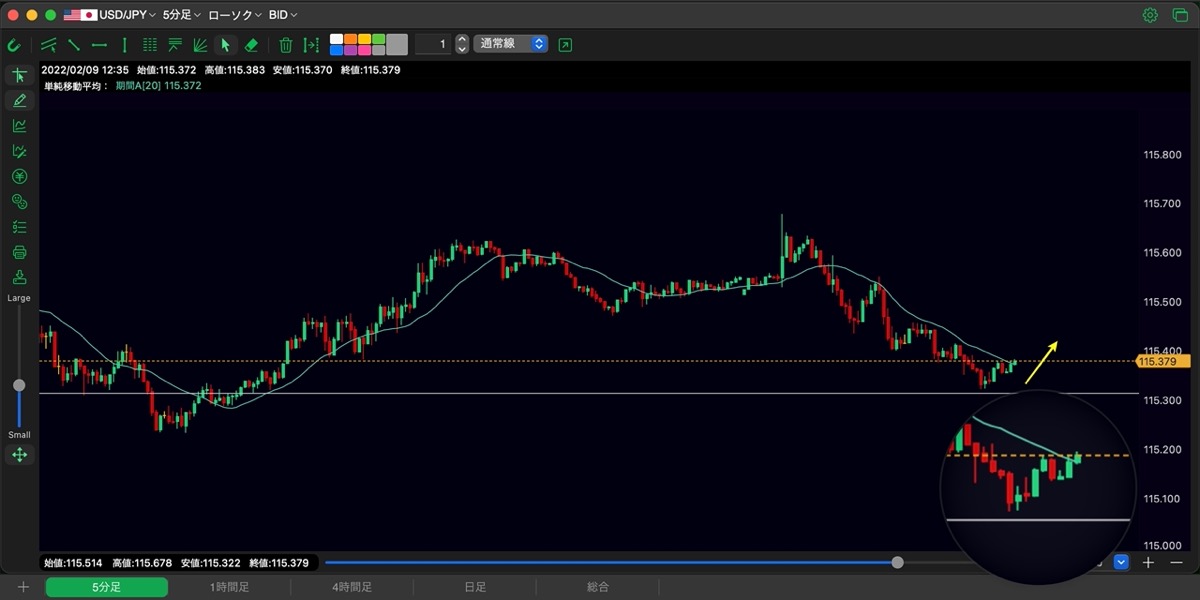Click the line width stepper arrows
Image resolution: width=1200 pixels, height=600 pixels.
point(461,44)
